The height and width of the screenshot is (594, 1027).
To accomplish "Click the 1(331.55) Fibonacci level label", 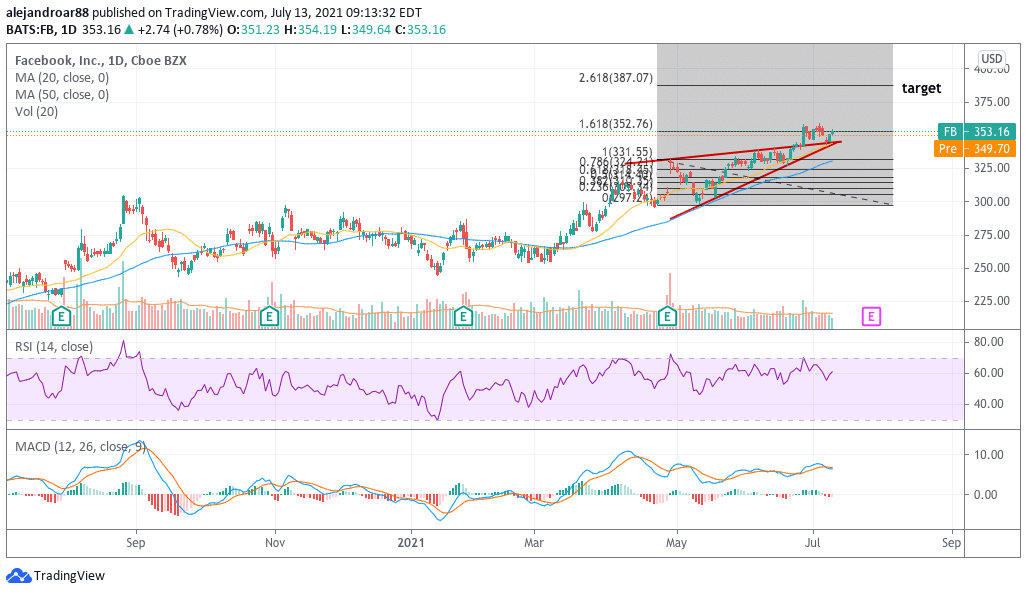I will coord(627,152).
